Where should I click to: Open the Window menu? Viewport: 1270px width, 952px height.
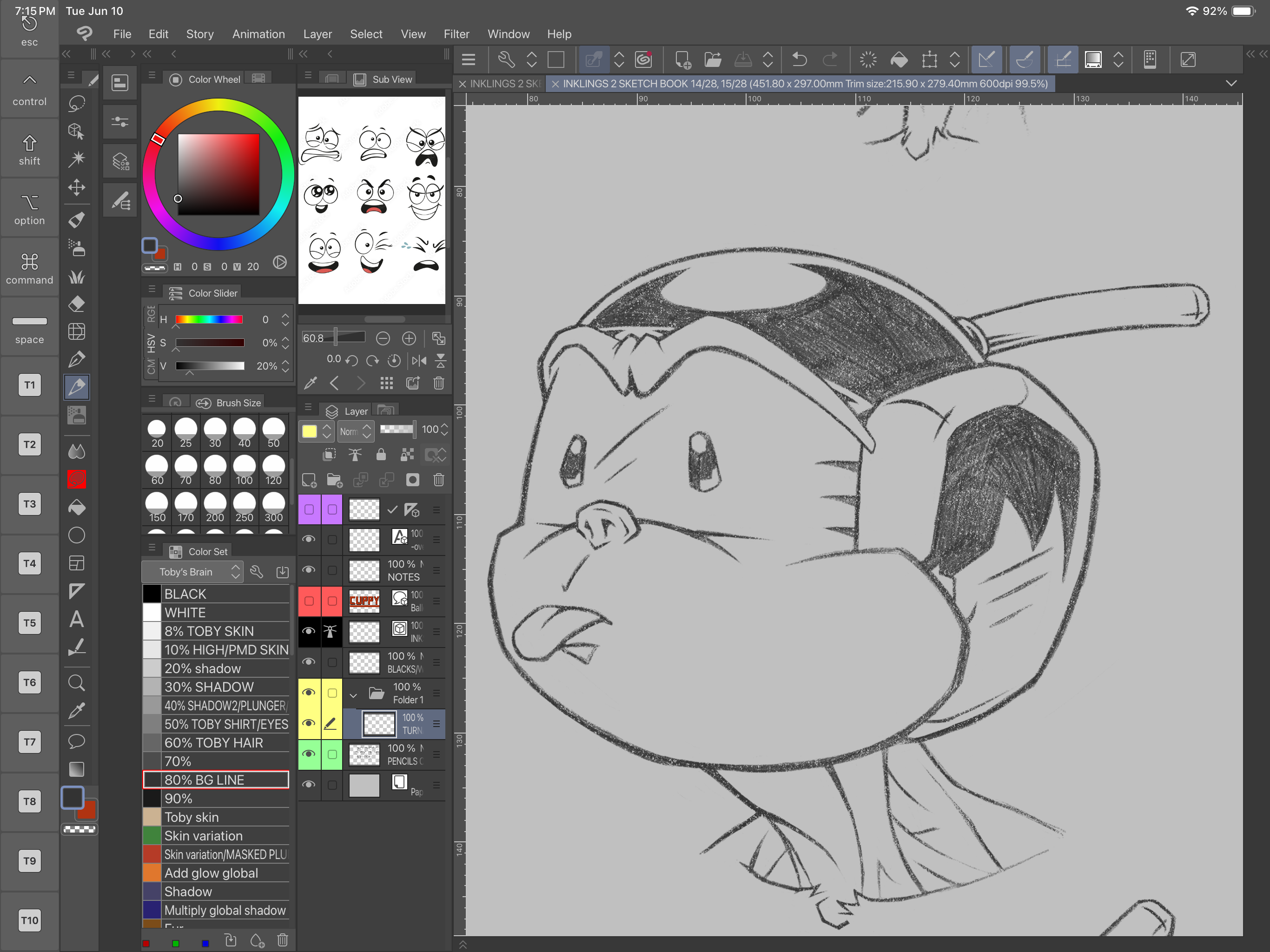point(508,34)
